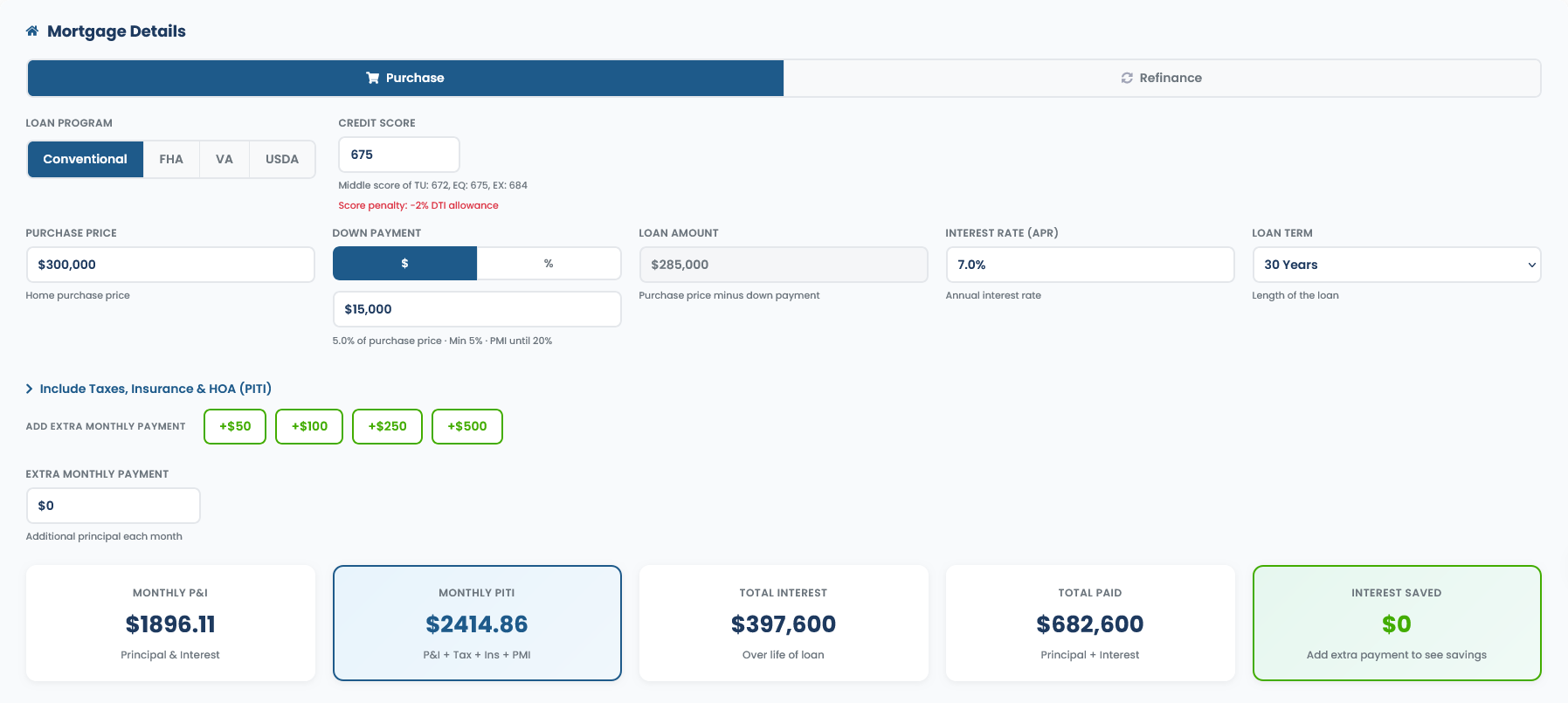Click the Purchase Price input field

169,264
